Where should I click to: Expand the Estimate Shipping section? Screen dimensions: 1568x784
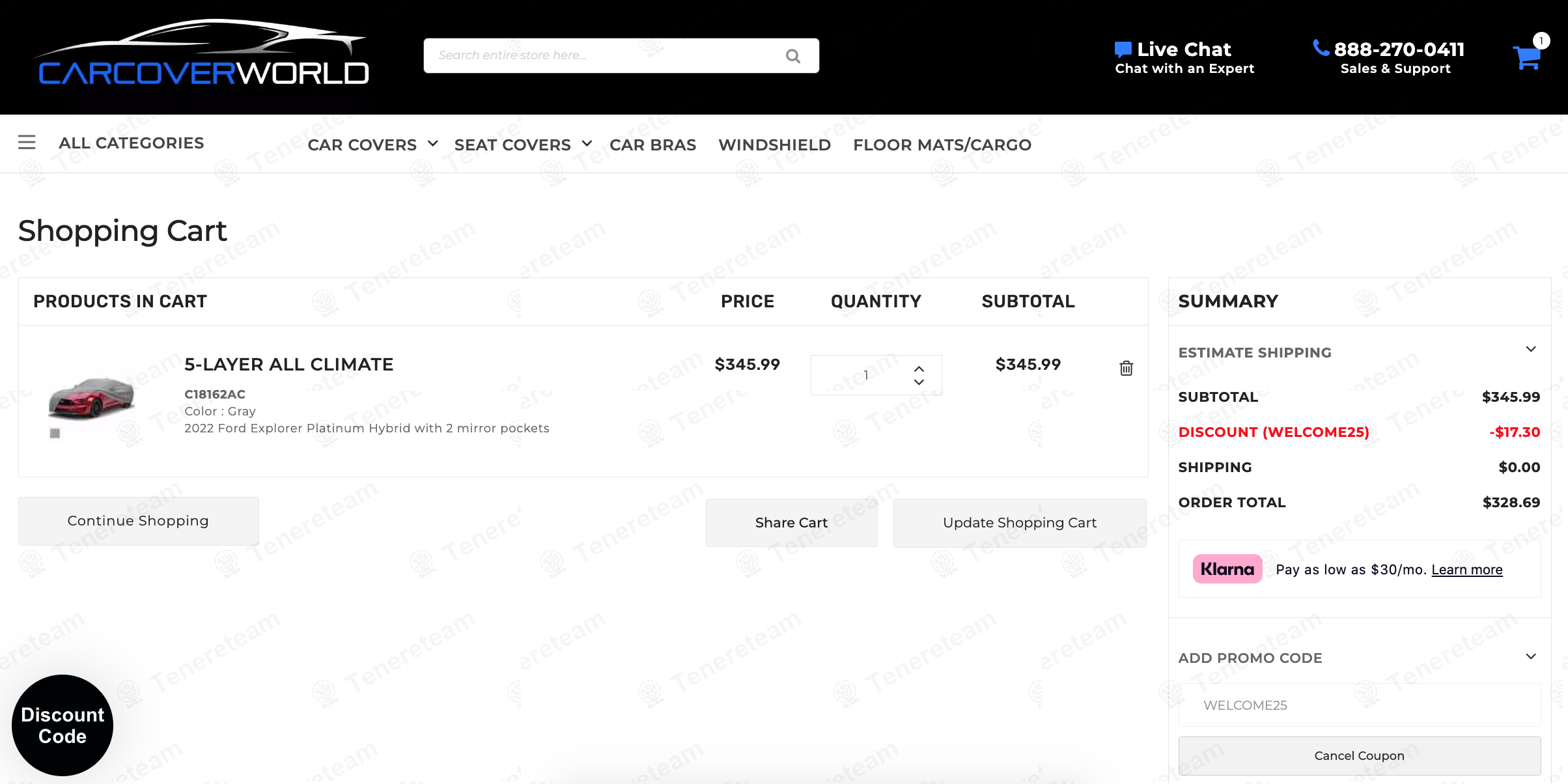(x=1531, y=350)
